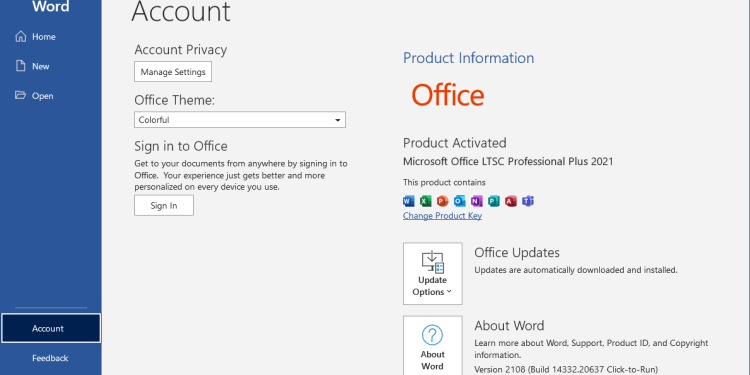Screen dimensions: 750x375
Task: Click the OneNote product icon
Action: pyautogui.click(x=477, y=201)
